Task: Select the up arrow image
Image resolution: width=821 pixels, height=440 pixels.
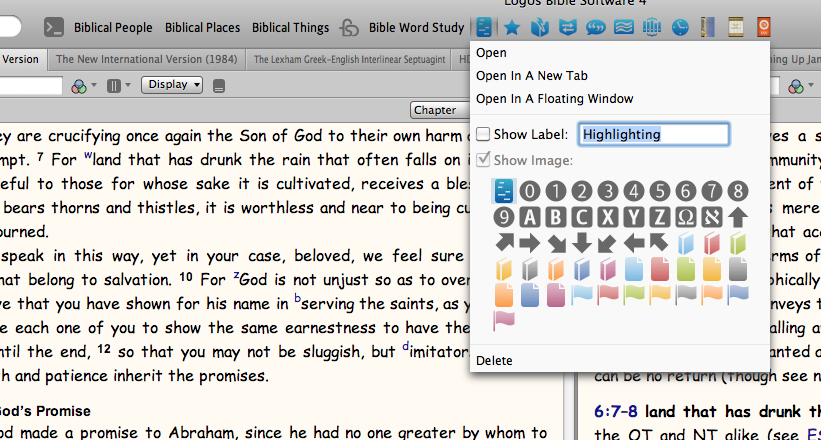Action: (x=738, y=217)
